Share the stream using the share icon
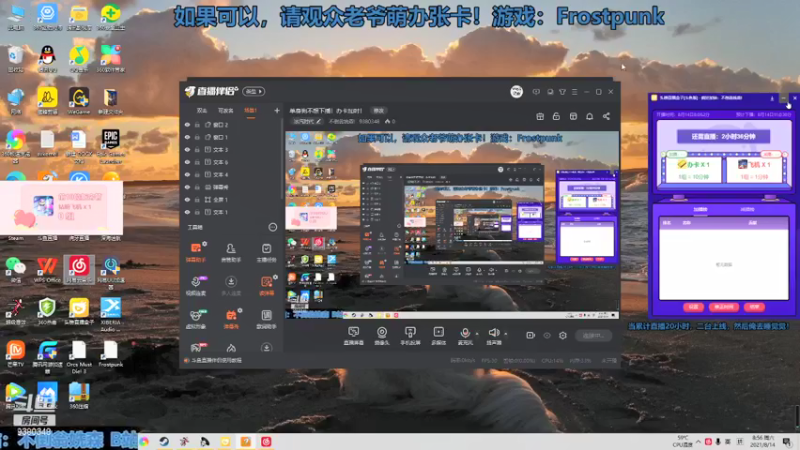 [x=606, y=116]
